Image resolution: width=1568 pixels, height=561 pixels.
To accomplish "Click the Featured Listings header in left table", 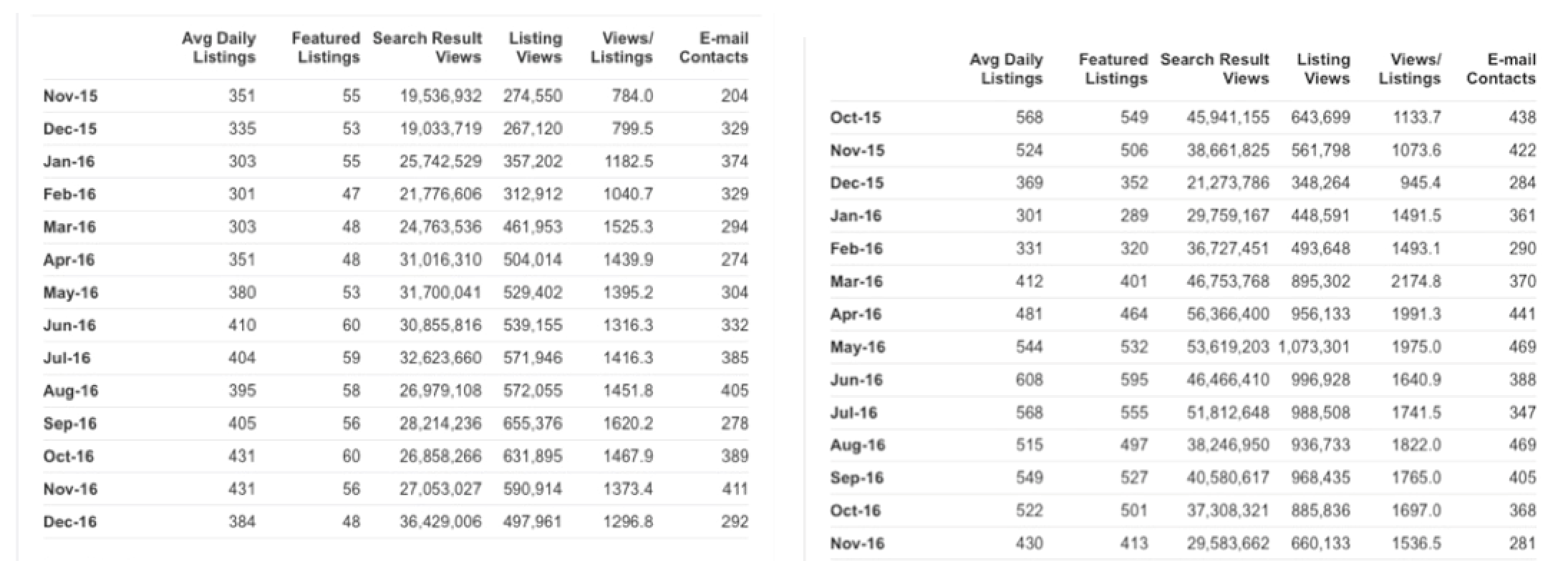I will (326, 48).
